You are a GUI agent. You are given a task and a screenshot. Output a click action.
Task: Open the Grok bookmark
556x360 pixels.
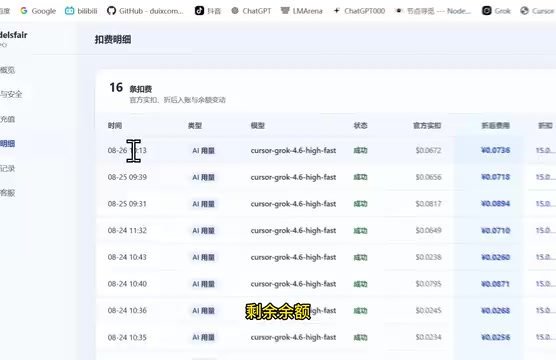pos(496,11)
